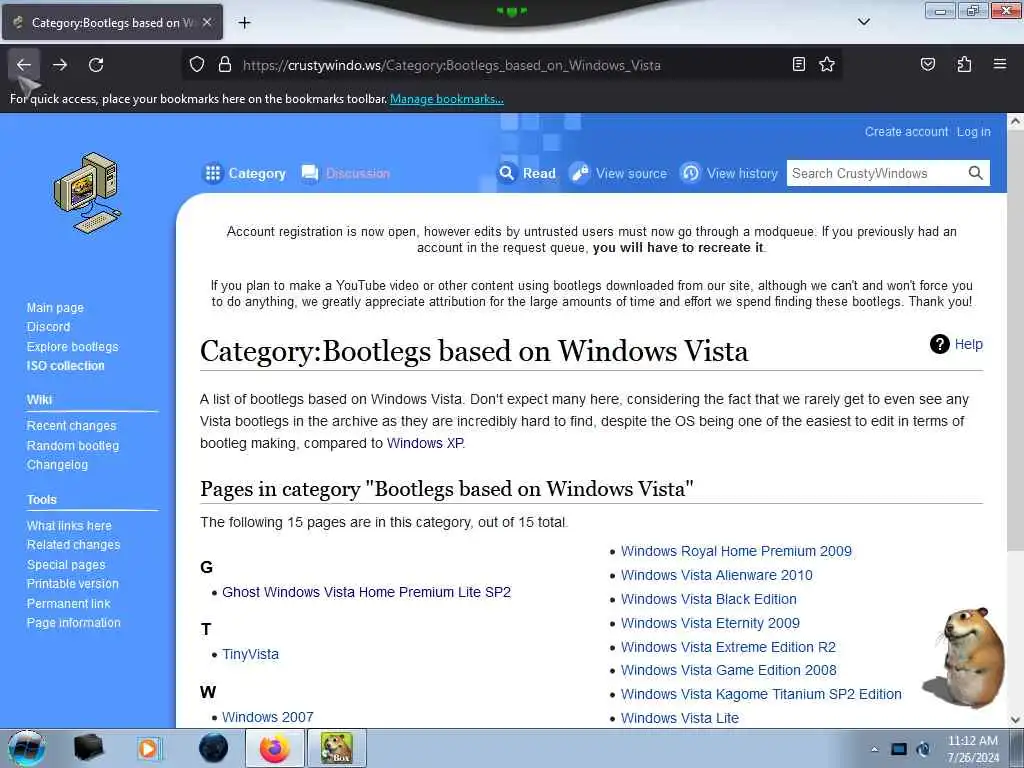Open Printable version tool link

pos(72,584)
